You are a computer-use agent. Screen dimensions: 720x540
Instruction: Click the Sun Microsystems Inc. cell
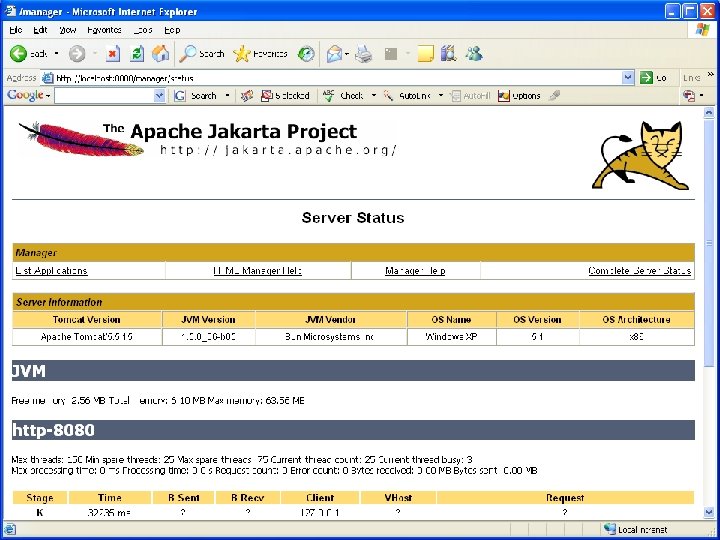pyautogui.click(x=330, y=337)
